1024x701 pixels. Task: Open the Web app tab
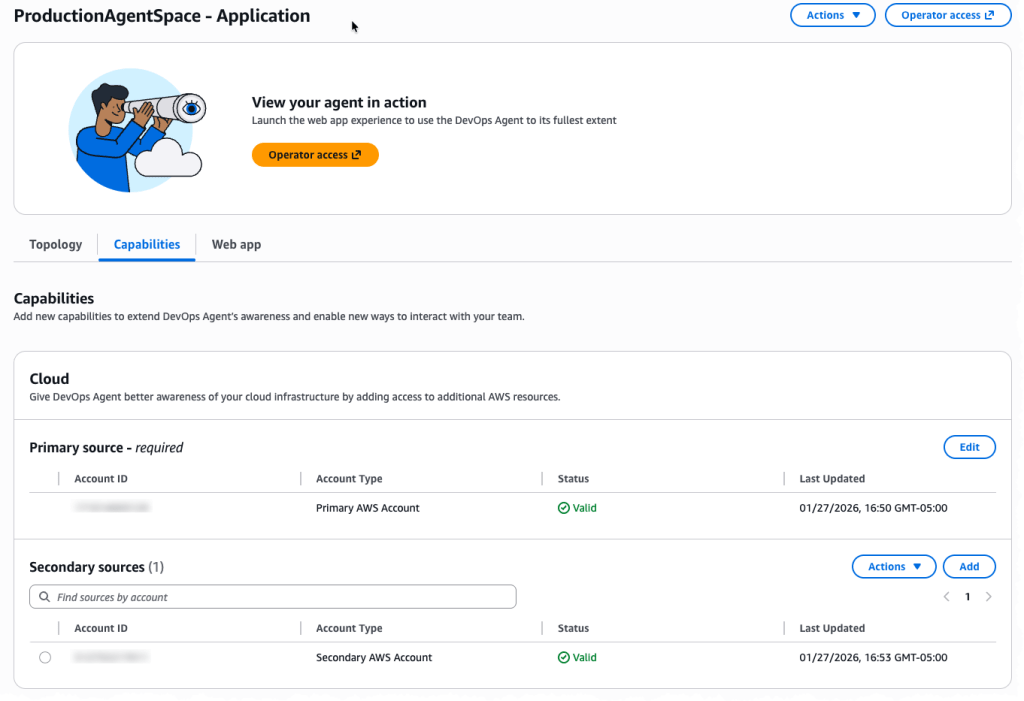(236, 244)
